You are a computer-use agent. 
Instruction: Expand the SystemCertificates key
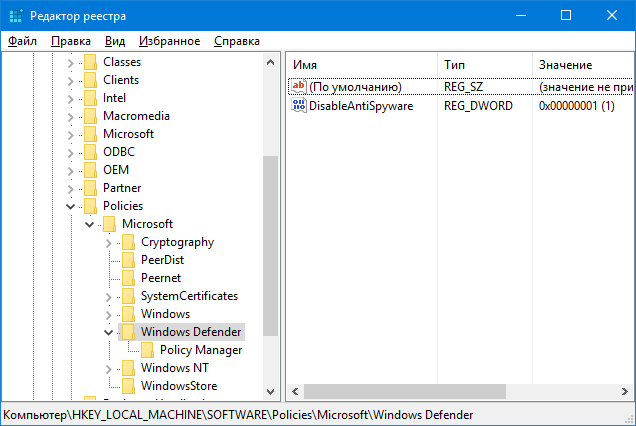(x=108, y=297)
